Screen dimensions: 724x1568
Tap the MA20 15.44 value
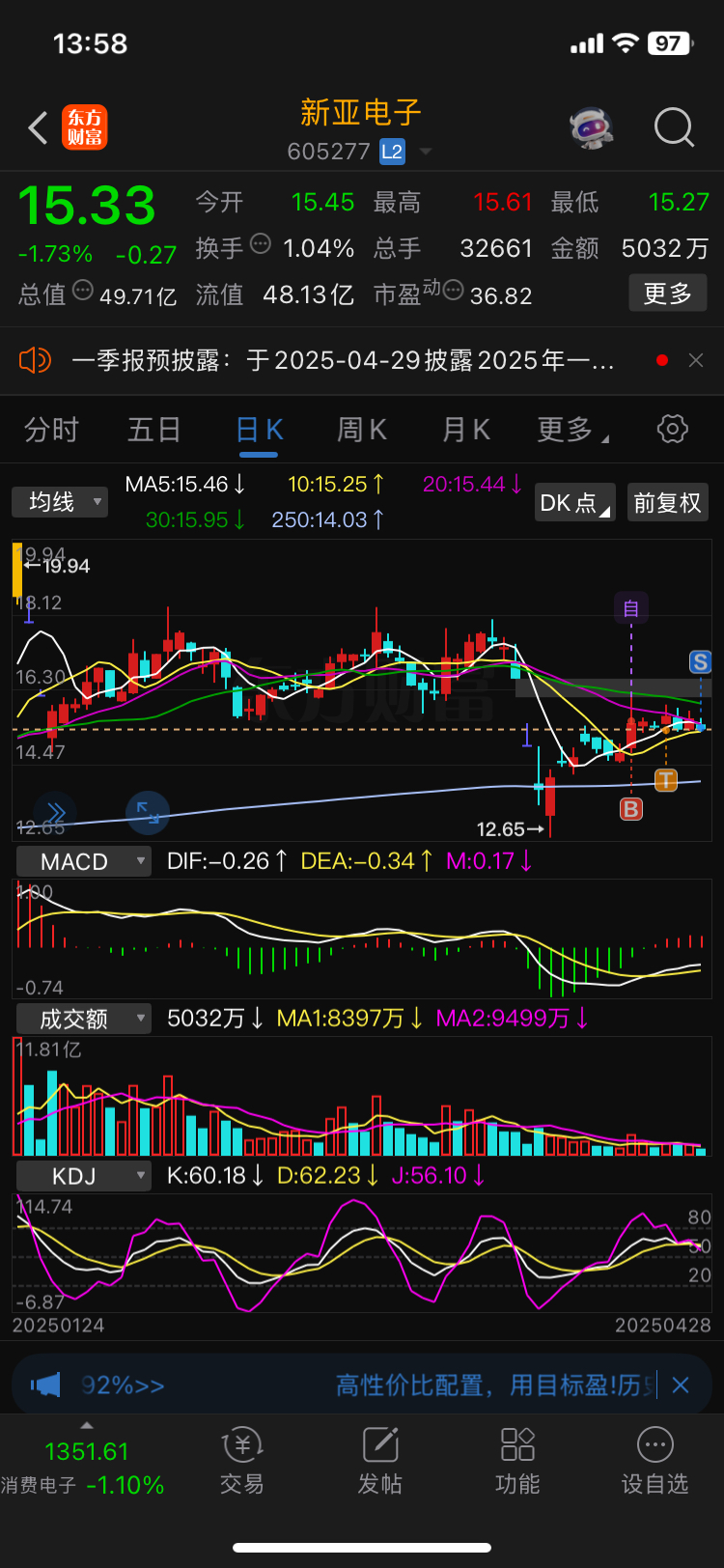pyautogui.click(x=473, y=484)
